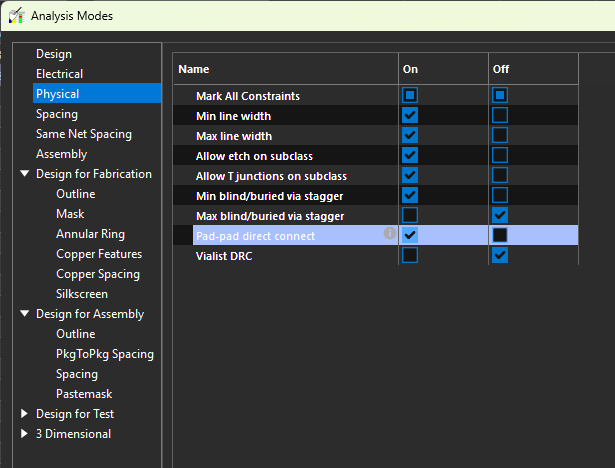Expand the 3 Dimensional tree node

pyautogui.click(x=25, y=434)
